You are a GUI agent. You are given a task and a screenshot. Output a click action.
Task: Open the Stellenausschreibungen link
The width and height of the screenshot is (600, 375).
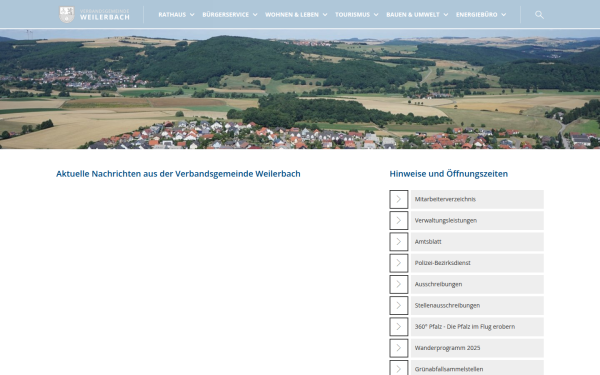[477, 305]
